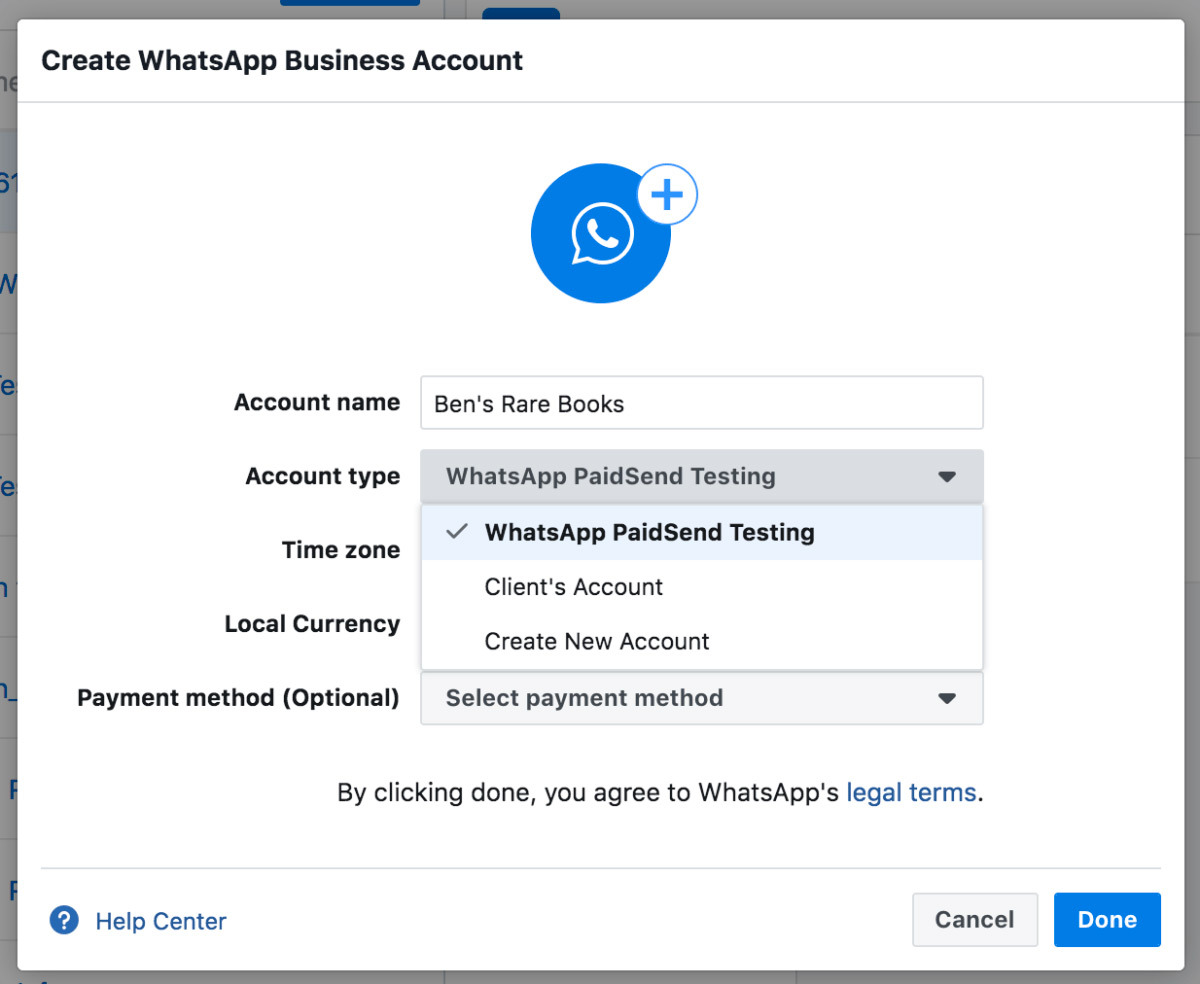Select the WhatsApp PaidSend Testing option
The image size is (1200, 984).
point(649,533)
